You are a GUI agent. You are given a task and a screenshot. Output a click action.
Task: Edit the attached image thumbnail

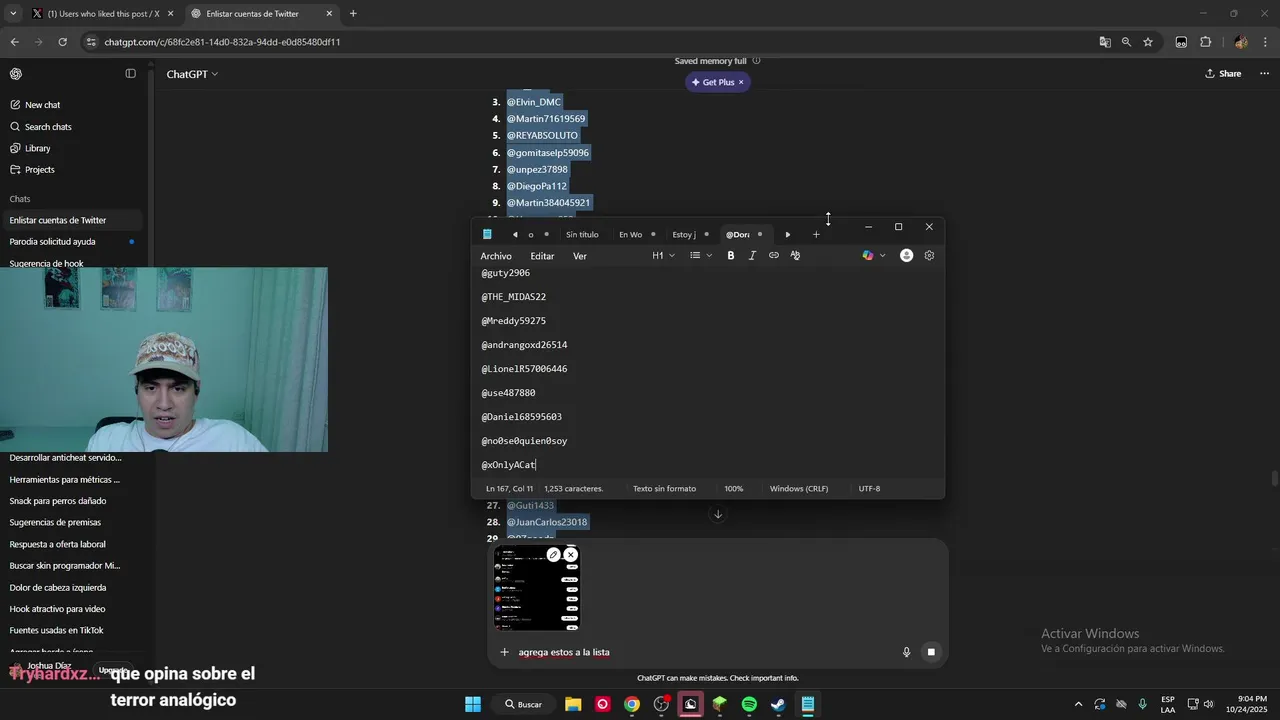(553, 555)
